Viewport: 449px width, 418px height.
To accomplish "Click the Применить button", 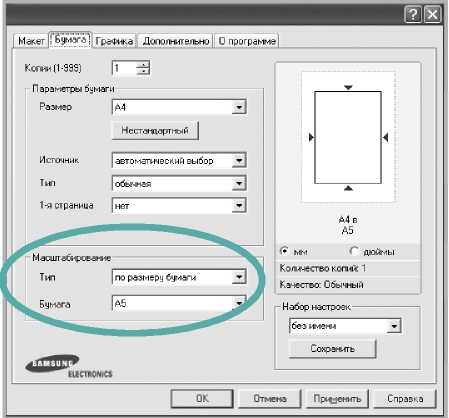I will click(337, 399).
